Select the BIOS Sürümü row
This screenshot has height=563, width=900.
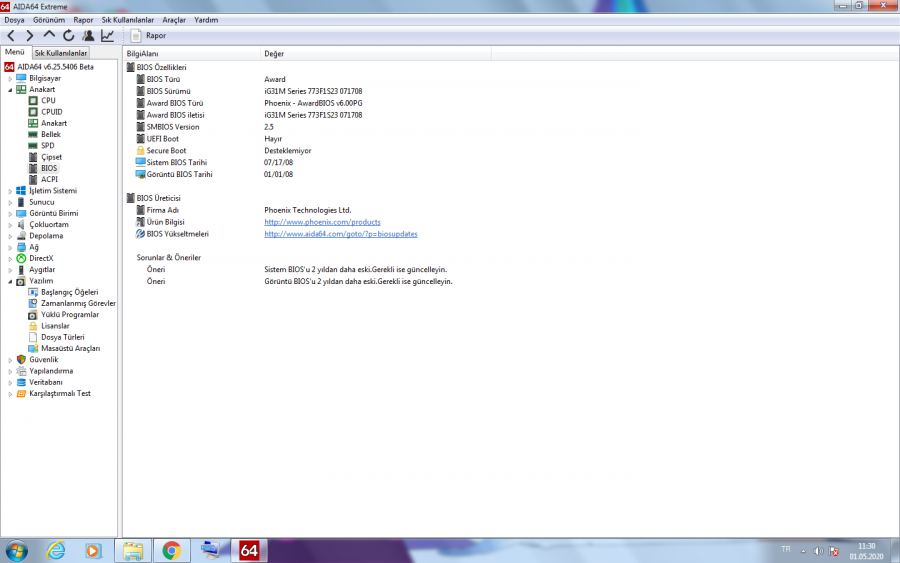[307, 91]
